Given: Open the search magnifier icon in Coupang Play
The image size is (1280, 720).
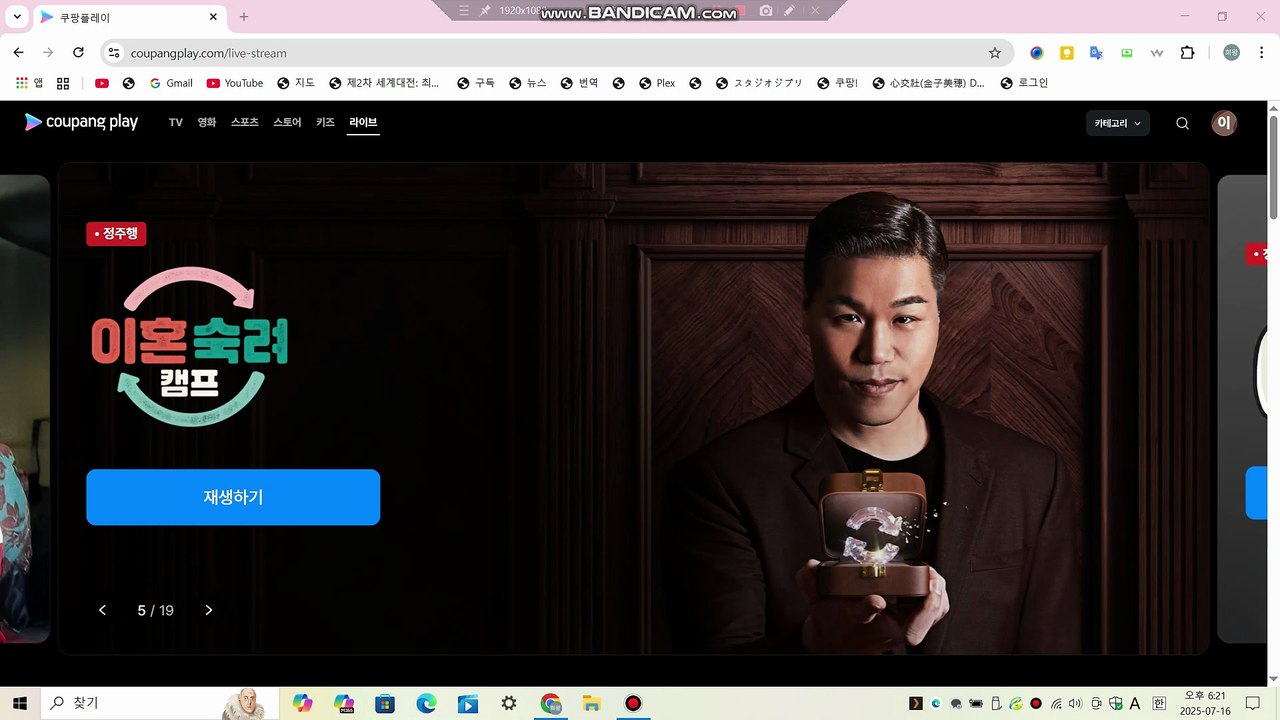Looking at the screenshot, I should (x=1182, y=123).
